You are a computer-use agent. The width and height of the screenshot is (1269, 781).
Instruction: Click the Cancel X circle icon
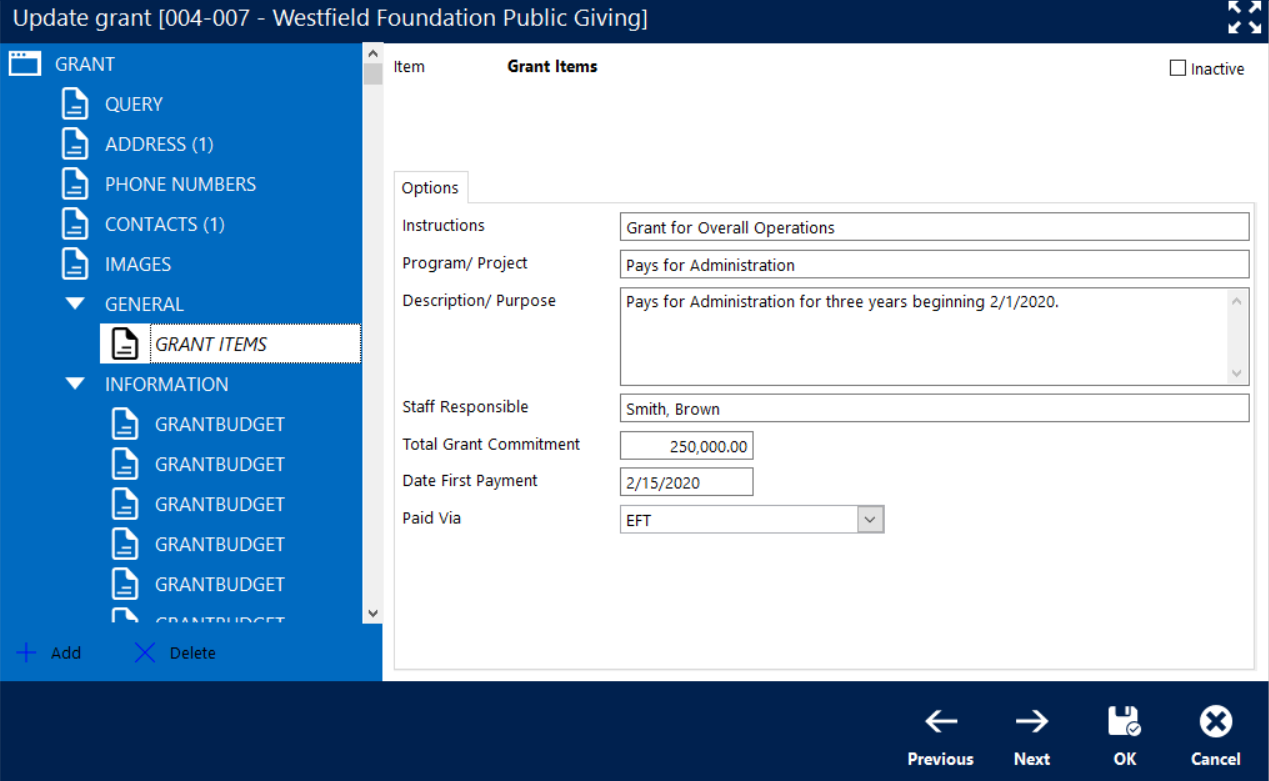pyautogui.click(x=1215, y=721)
